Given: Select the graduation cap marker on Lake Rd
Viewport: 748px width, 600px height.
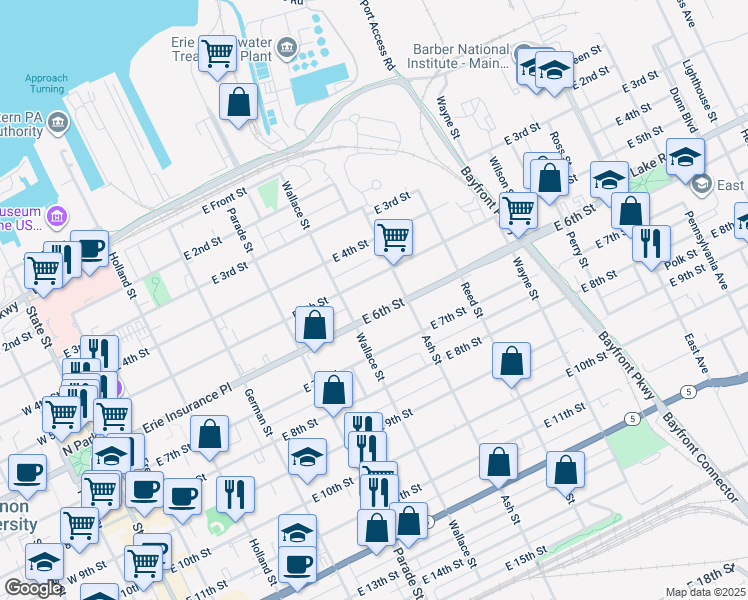Looking at the screenshot, I should [685, 157].
